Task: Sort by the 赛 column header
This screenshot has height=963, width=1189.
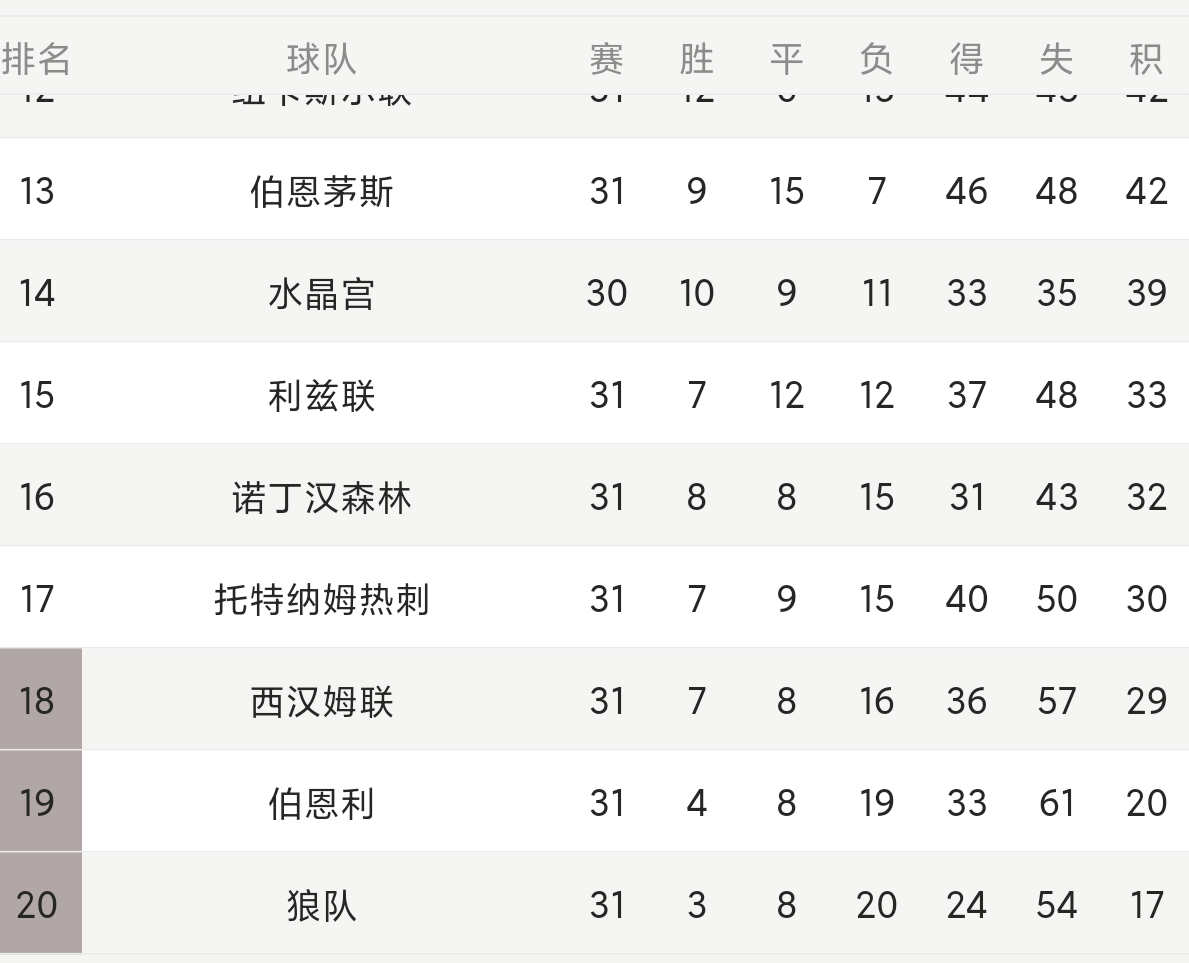Action: pyautogui.click(x=606, y=59)
